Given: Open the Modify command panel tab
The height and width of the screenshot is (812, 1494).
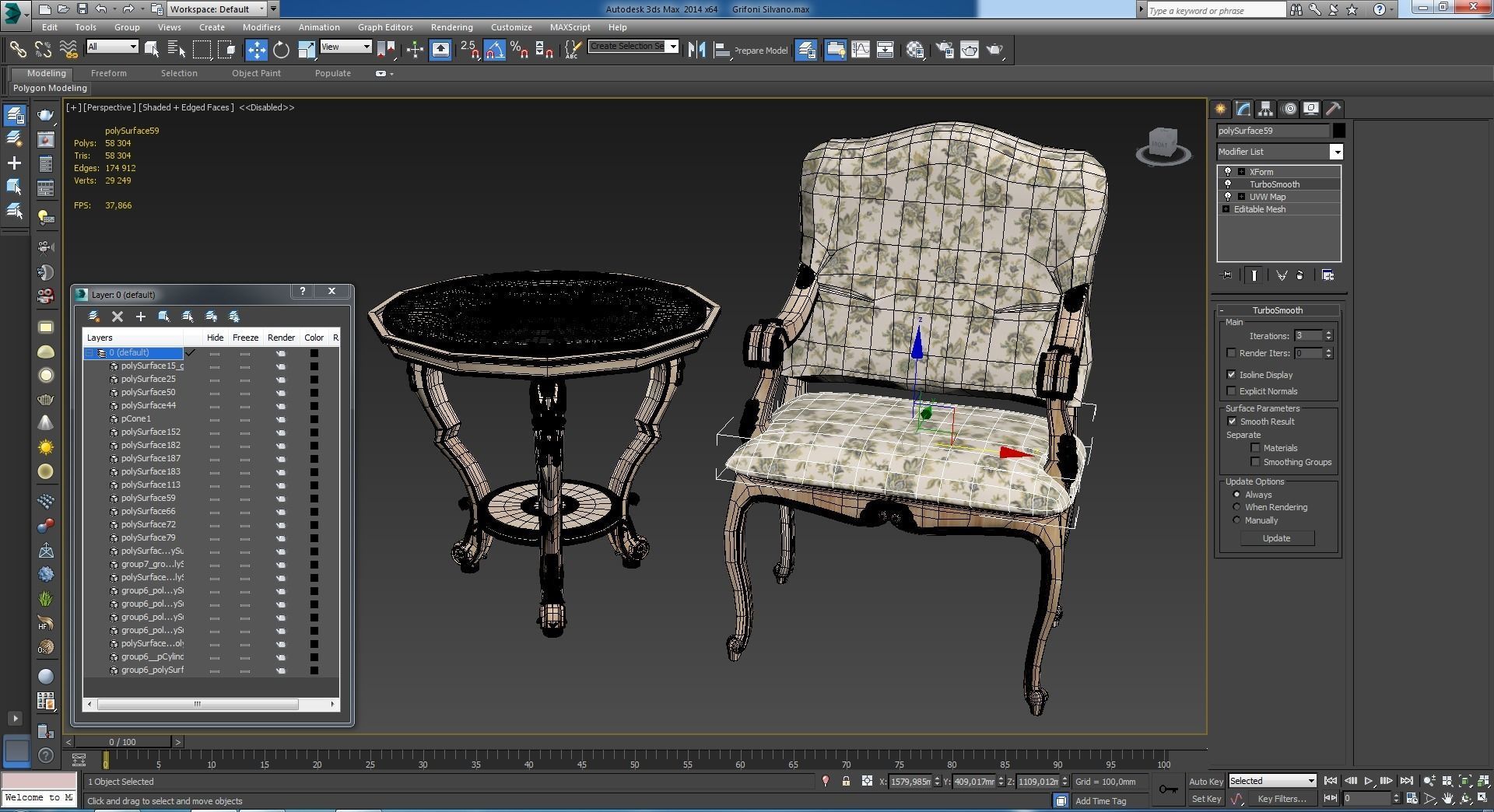Looking at the screenshot, I should [x=1243, y=109].
